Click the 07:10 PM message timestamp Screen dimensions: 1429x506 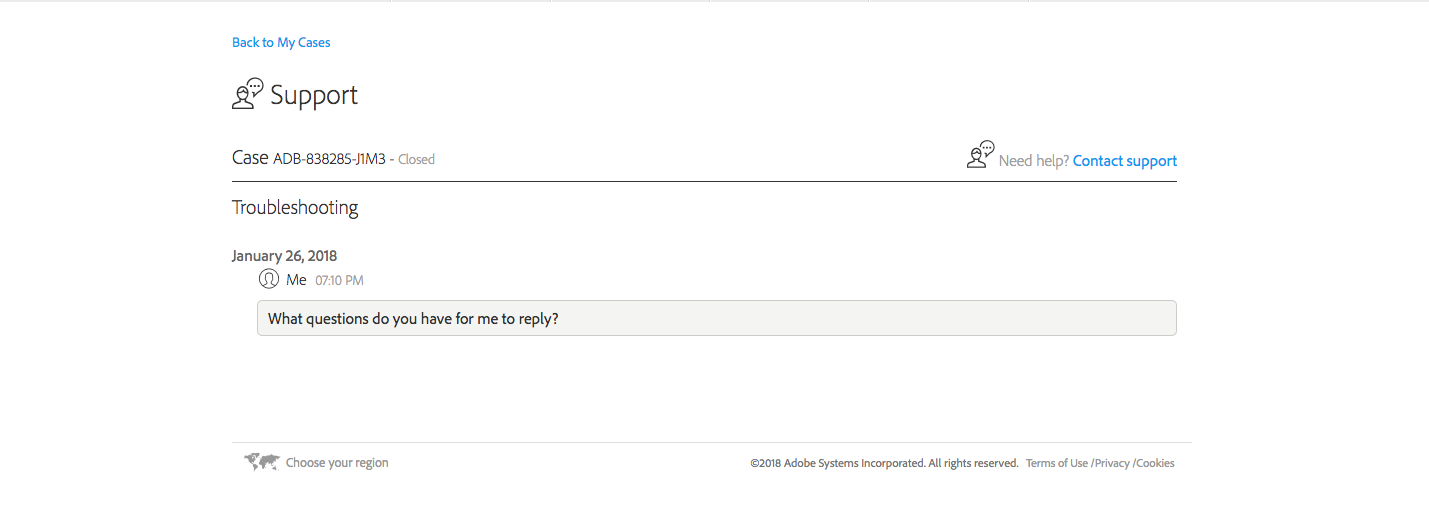pyautogui.click(x=339, y=281)
